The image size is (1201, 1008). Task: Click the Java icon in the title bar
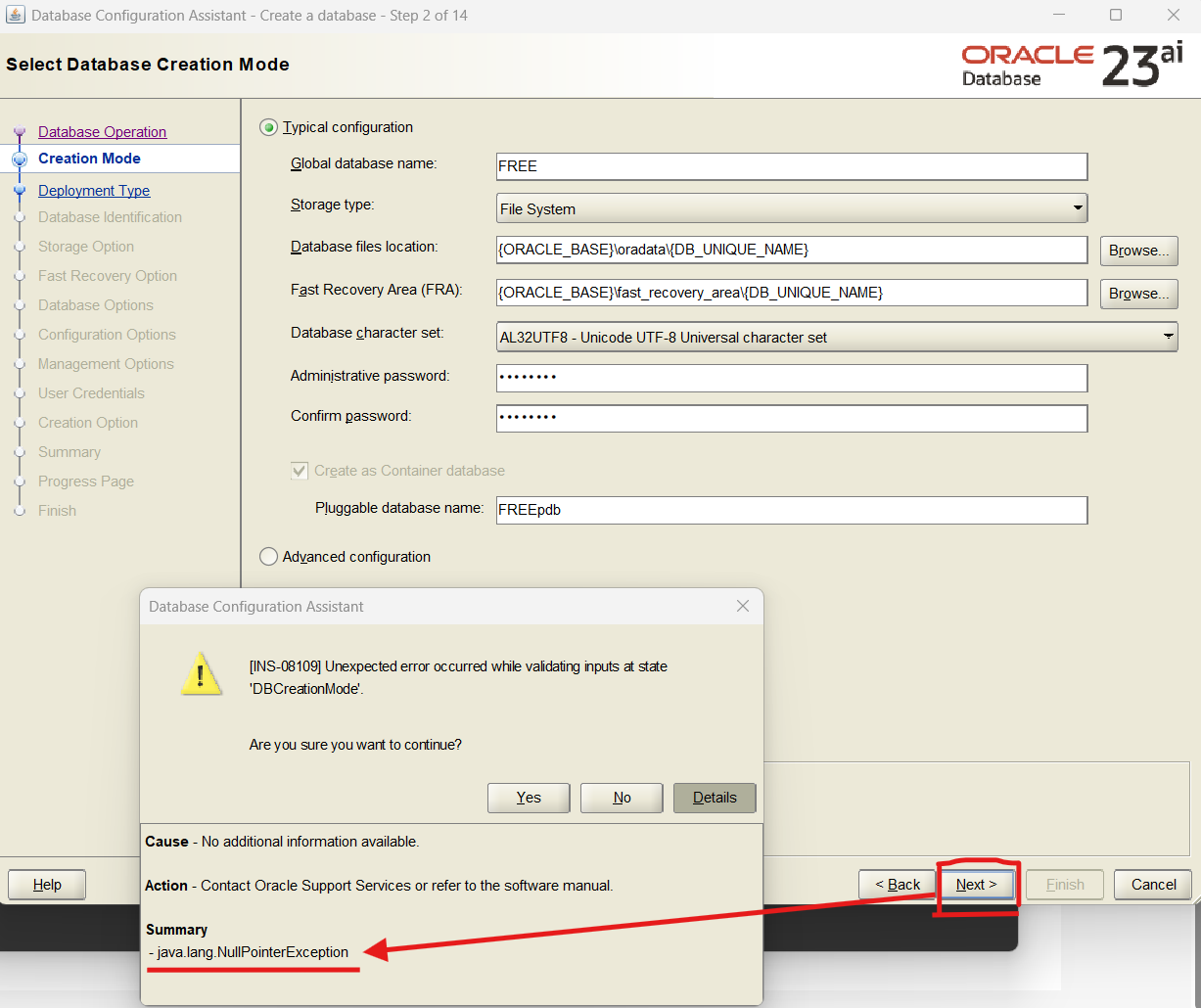tap(16, 16)
